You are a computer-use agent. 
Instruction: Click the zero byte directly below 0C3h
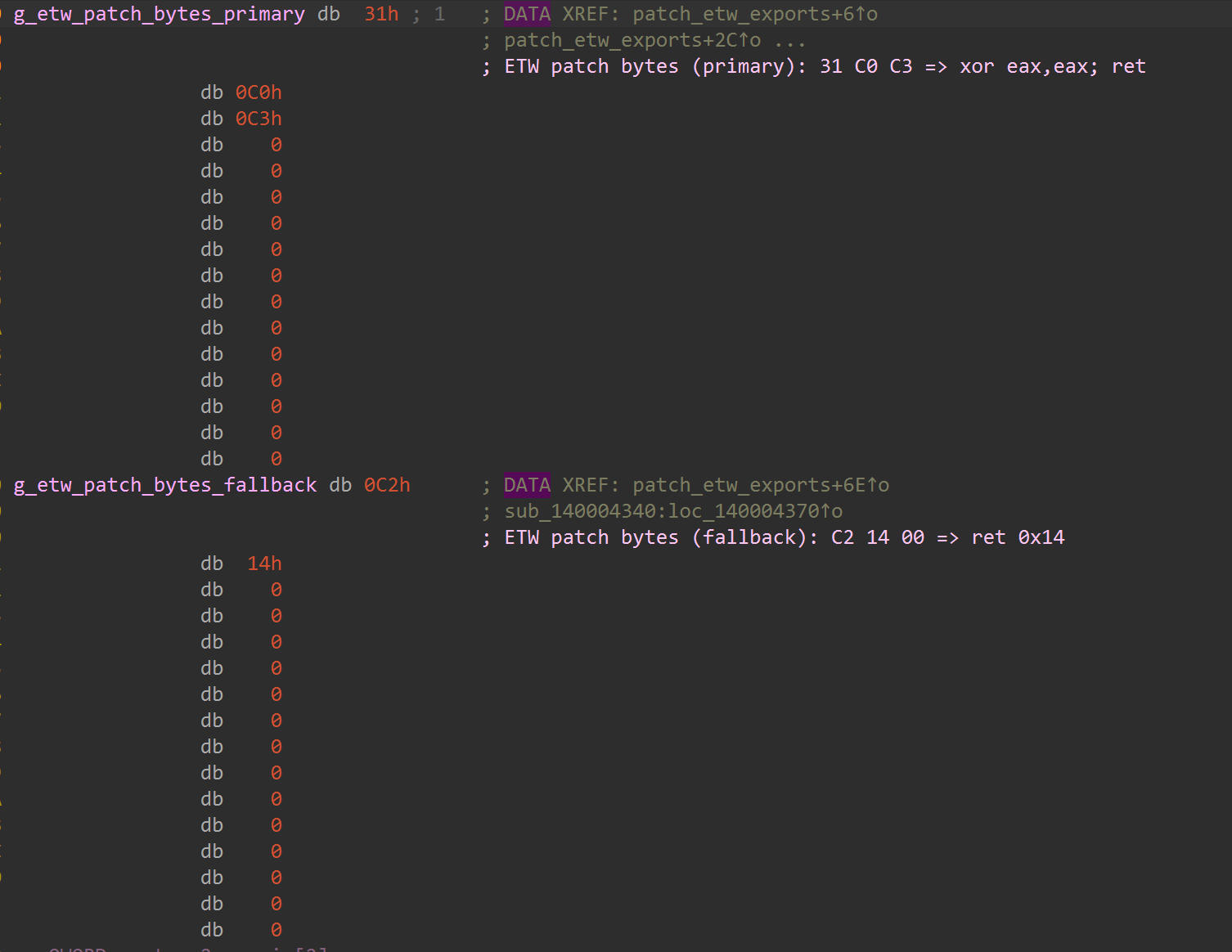point(277,146)
